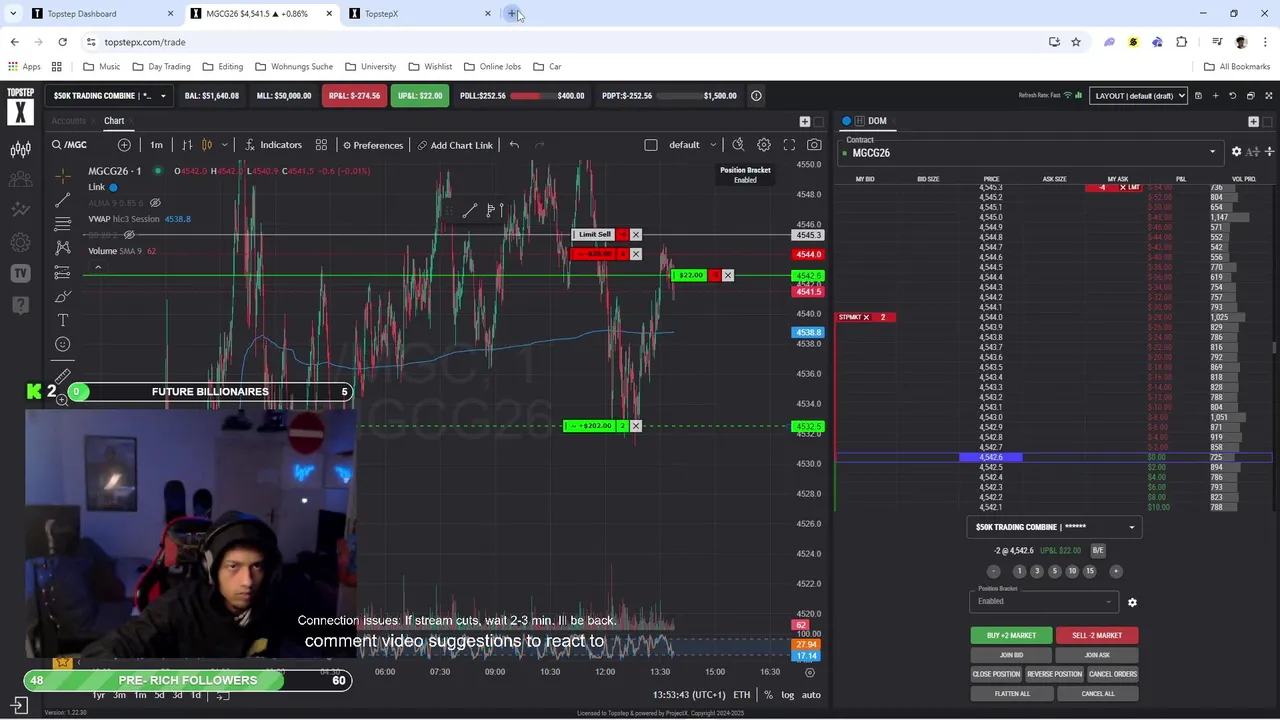This screenshot has height=720, width=1280.
Task: Toggle the DOM blue link circle
Action: (846, 121)
